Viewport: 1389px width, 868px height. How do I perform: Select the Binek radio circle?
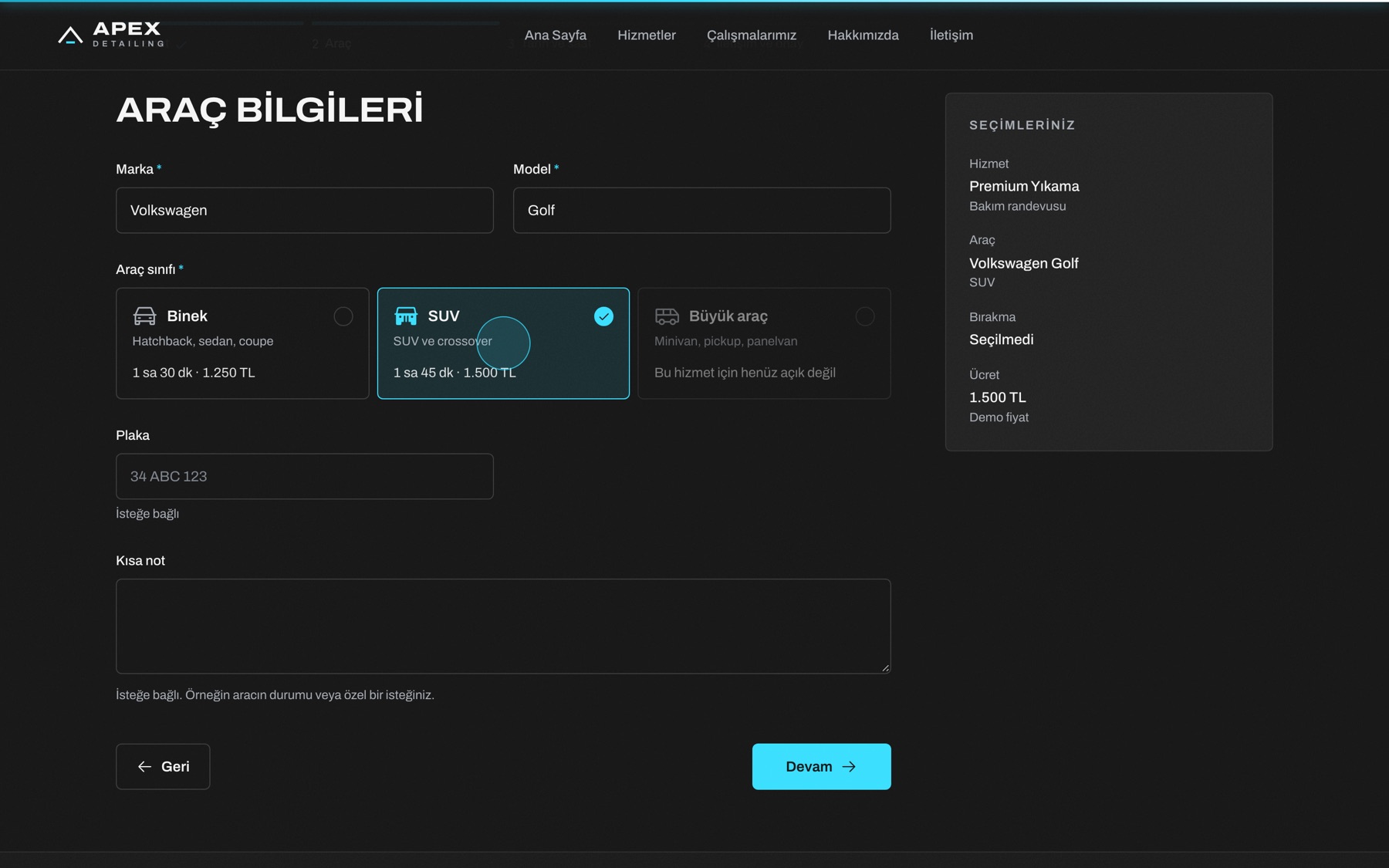click(343, 316)
